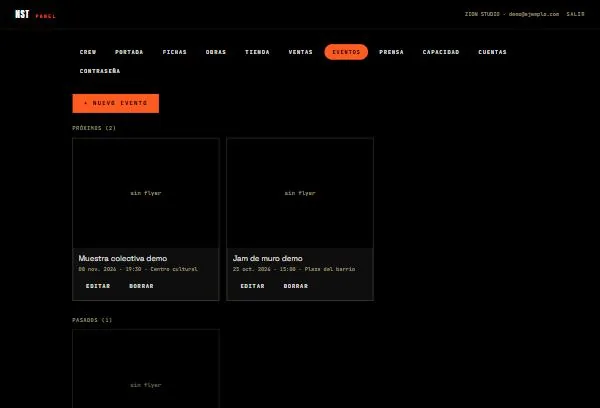Open the Ventas tab
600x408 pixels.
coord(300,52)
